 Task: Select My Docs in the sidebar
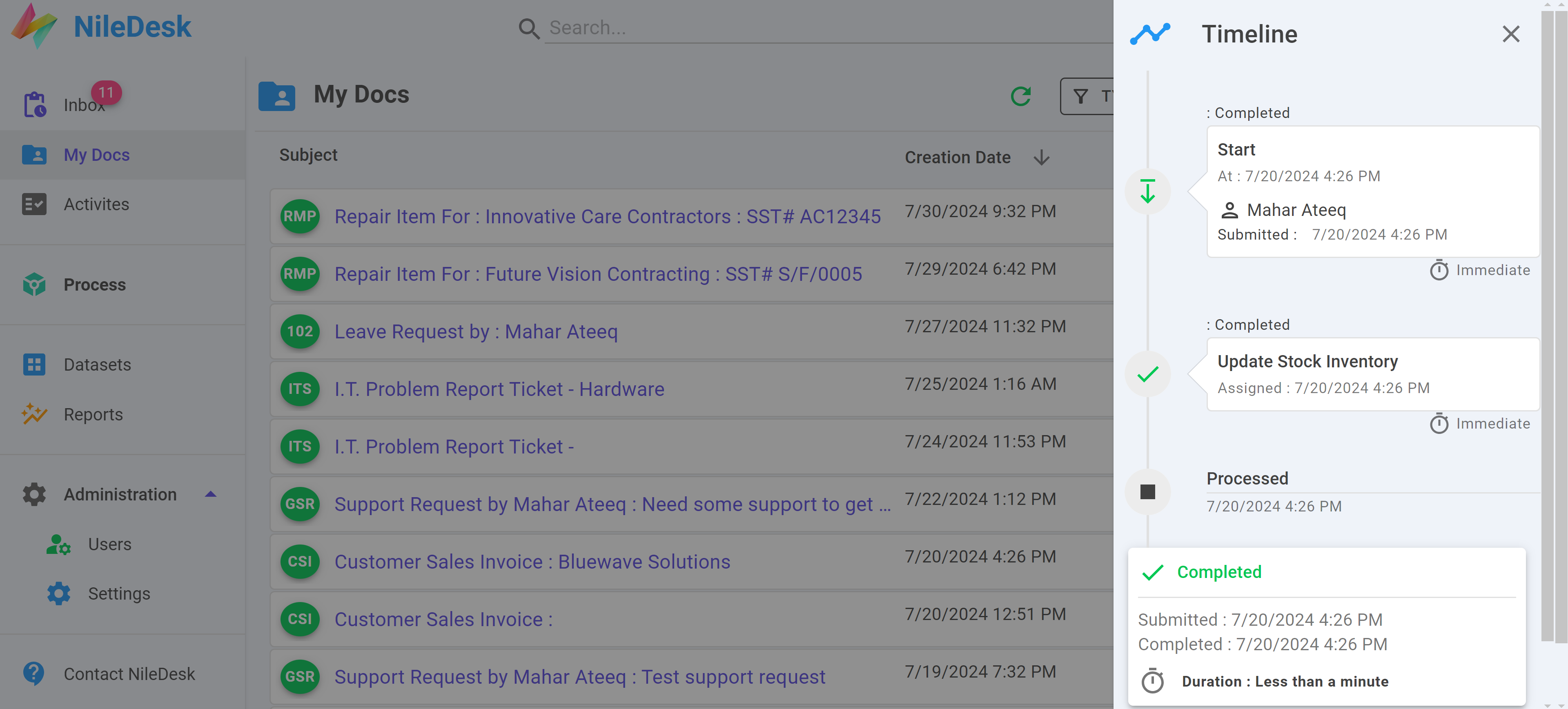point(122,155)
